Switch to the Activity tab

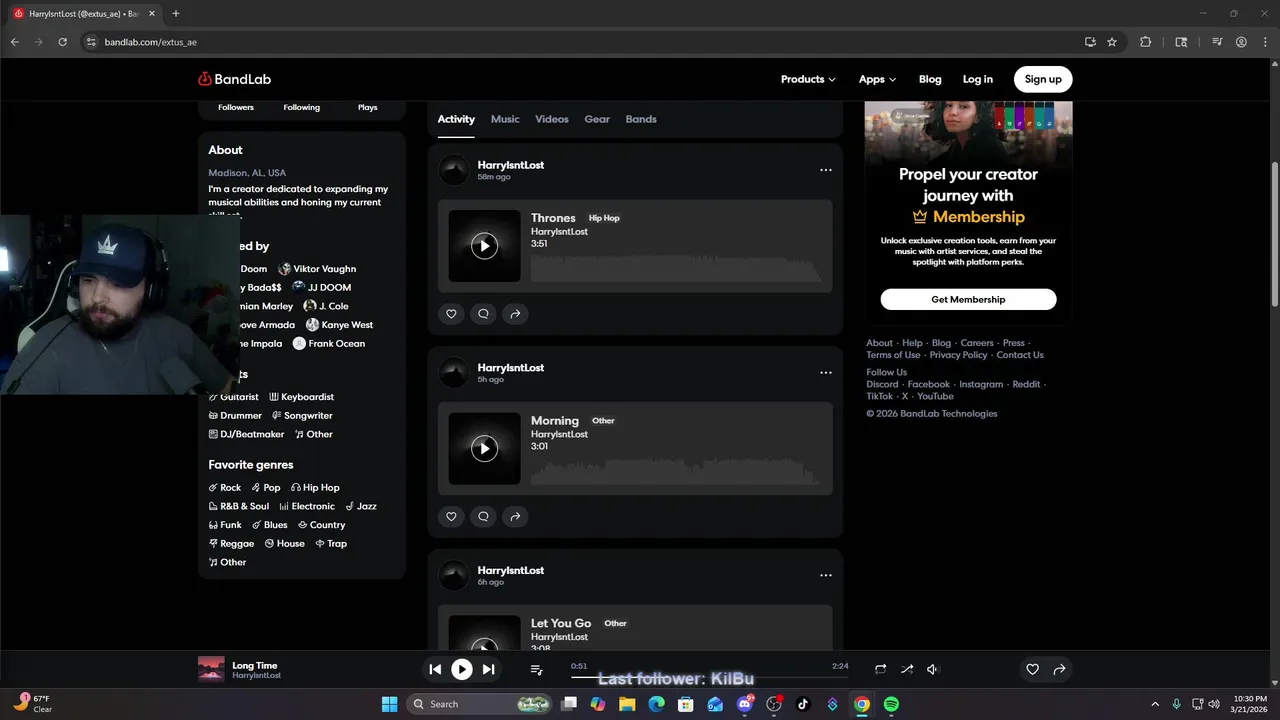456,119
